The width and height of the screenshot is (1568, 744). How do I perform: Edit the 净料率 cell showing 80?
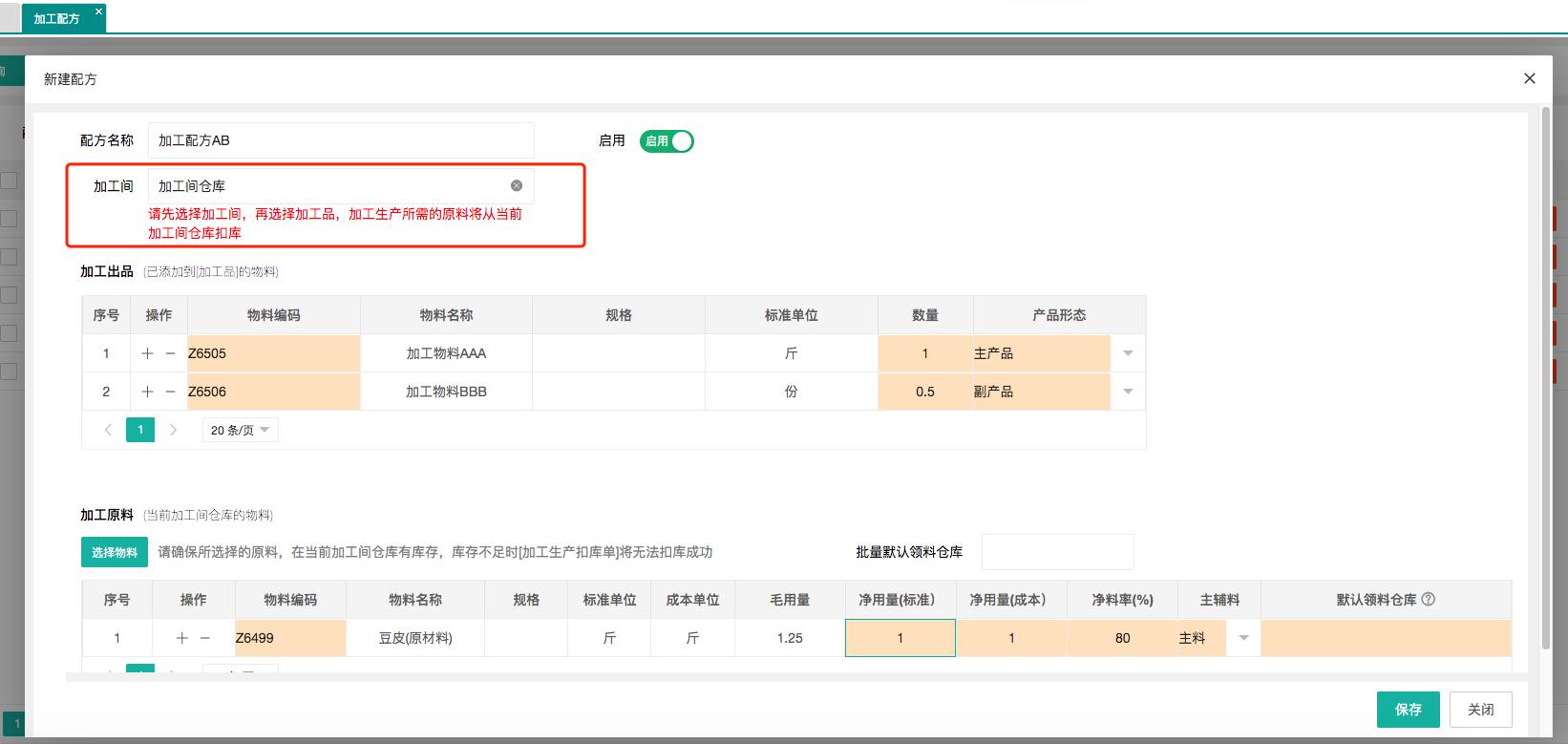tap(1122, 638)
